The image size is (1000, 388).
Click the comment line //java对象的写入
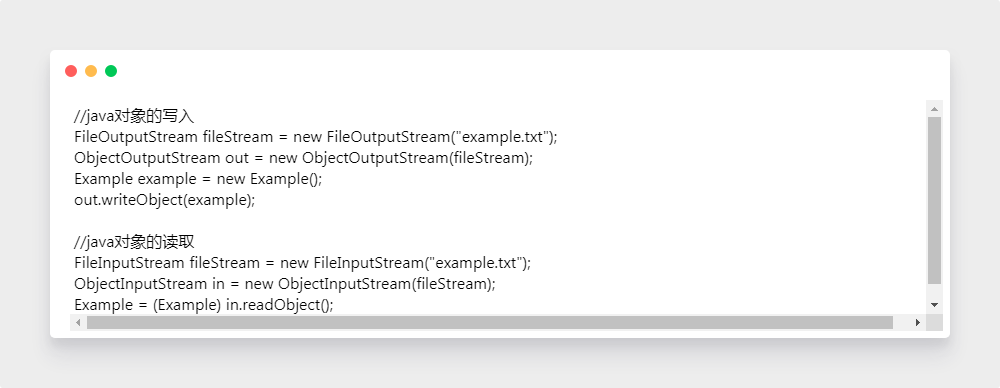pos(134,116)
